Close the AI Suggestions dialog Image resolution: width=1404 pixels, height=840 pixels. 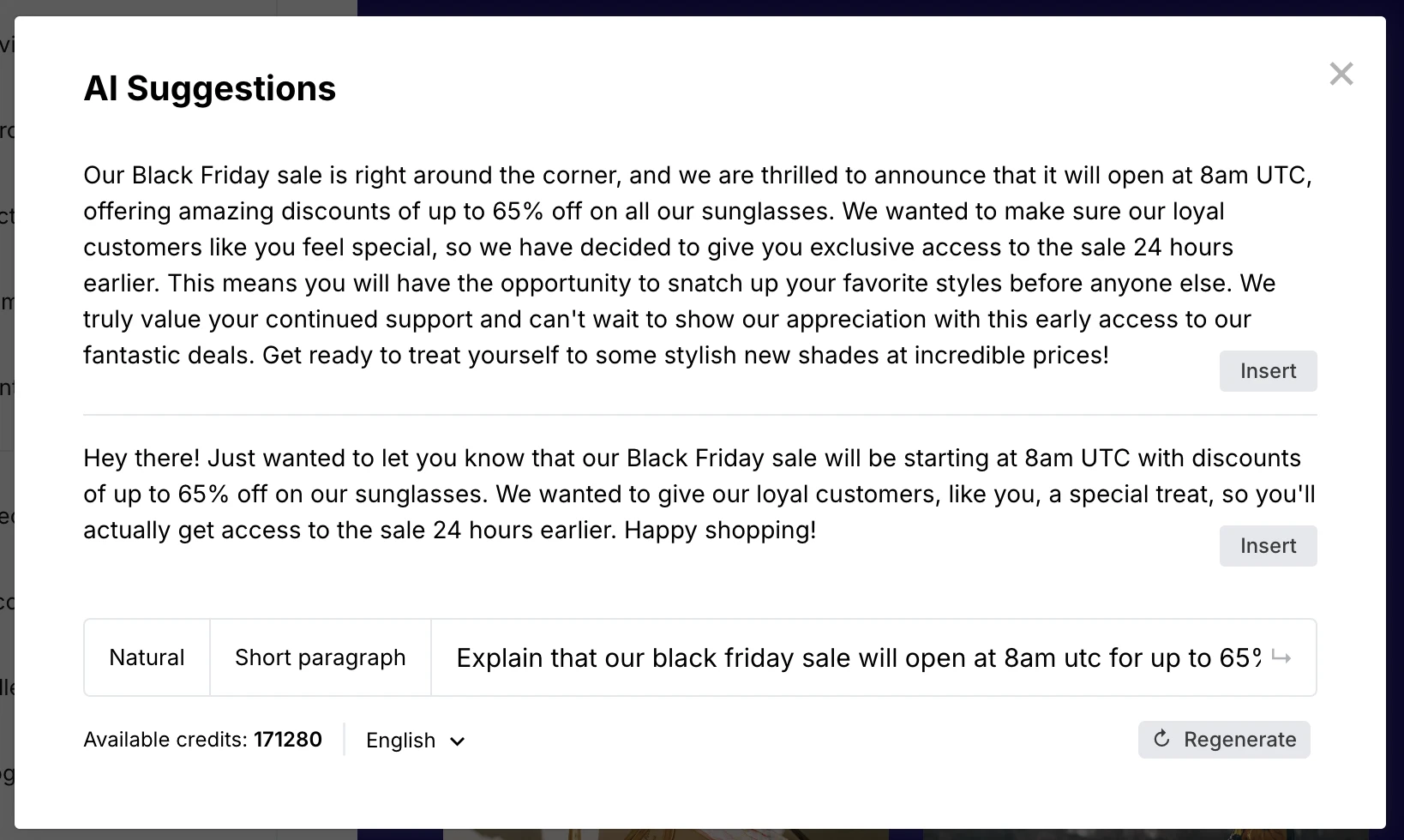pyautogui.click(x=1341, y=74)
